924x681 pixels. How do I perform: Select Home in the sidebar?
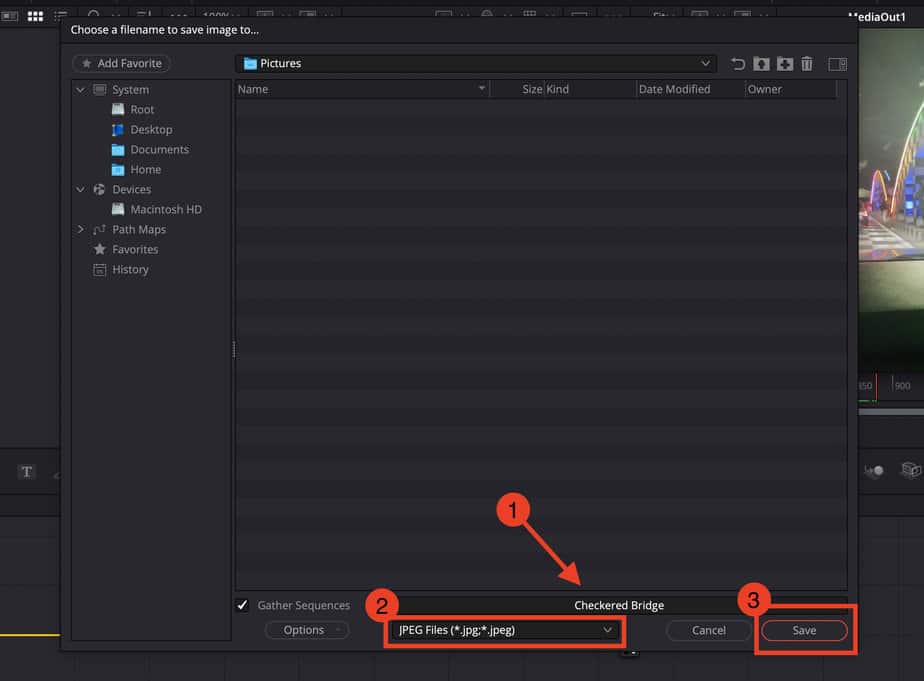tap(146, 170)
